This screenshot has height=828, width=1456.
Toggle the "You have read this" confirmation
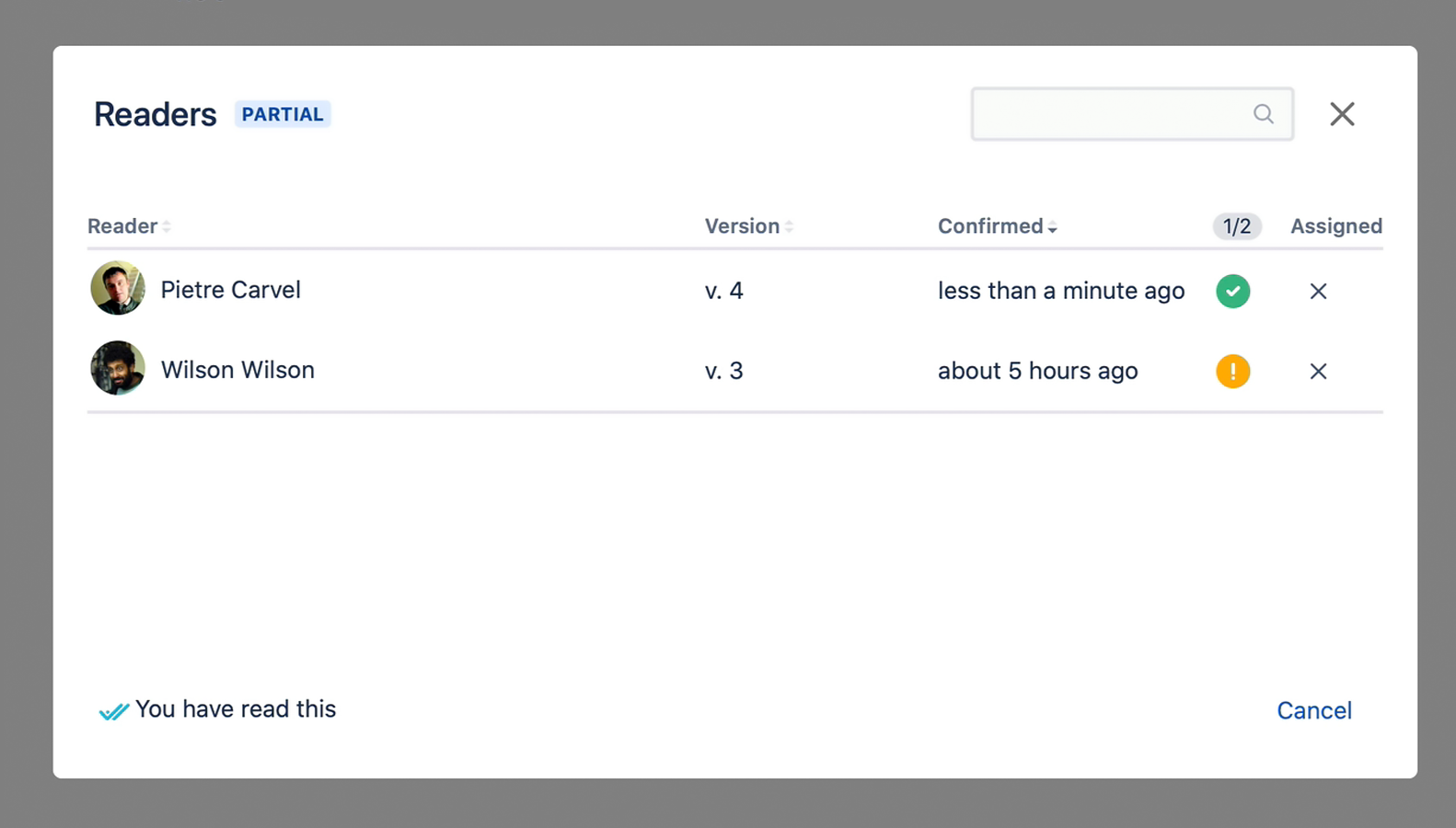pyautogui.click(x=235, y=709)
